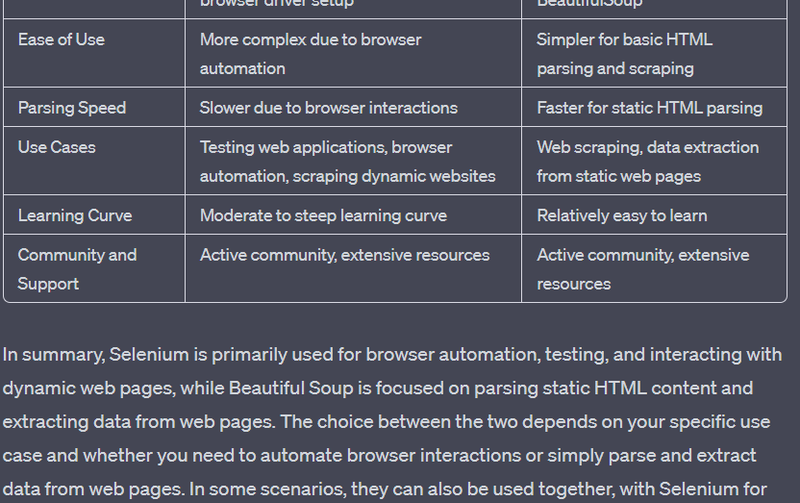Click the "Ease of Use" row header
800x503 pixels.
[61, 40]
